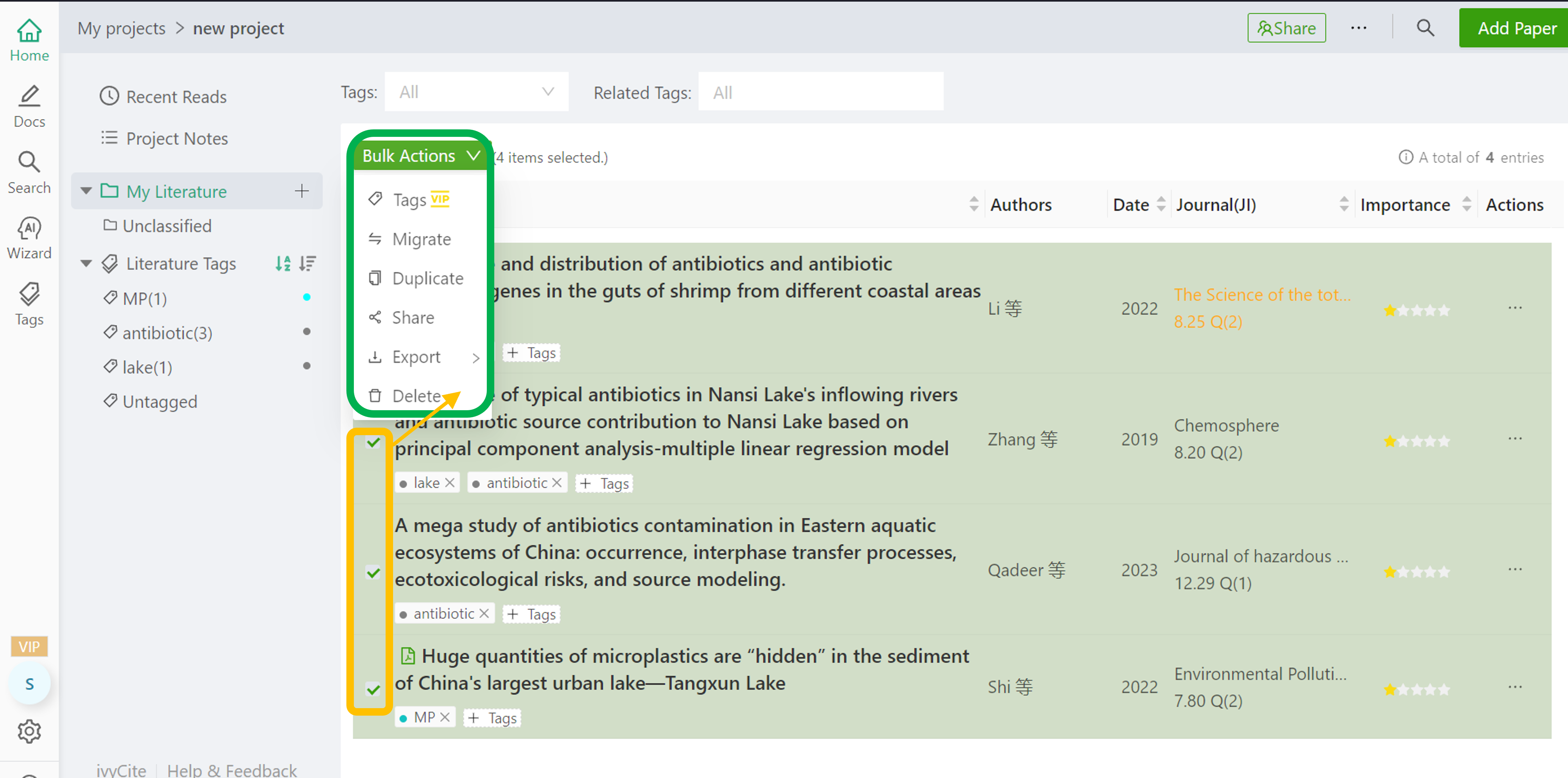Sort by the Importance column
1568x778 pixels.
(x=1466, y=205)
